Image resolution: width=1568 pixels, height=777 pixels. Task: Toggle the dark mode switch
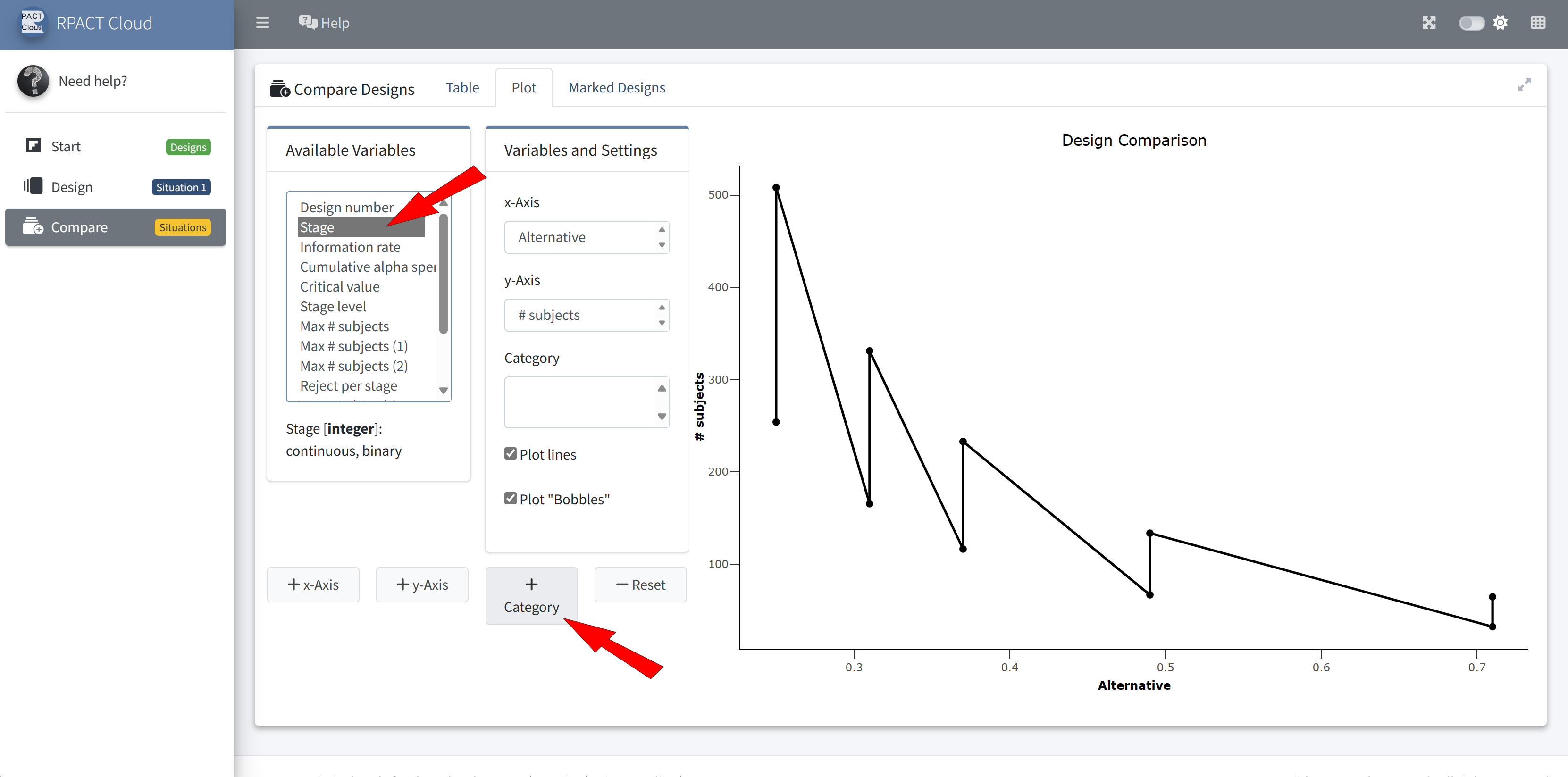coord(1471,23)
